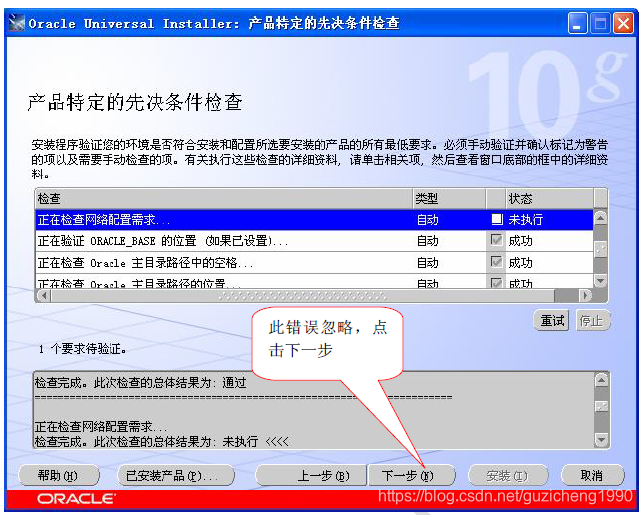Click the 检查 column header
Viewport: 643px width, 515px height.
point(224,199)
